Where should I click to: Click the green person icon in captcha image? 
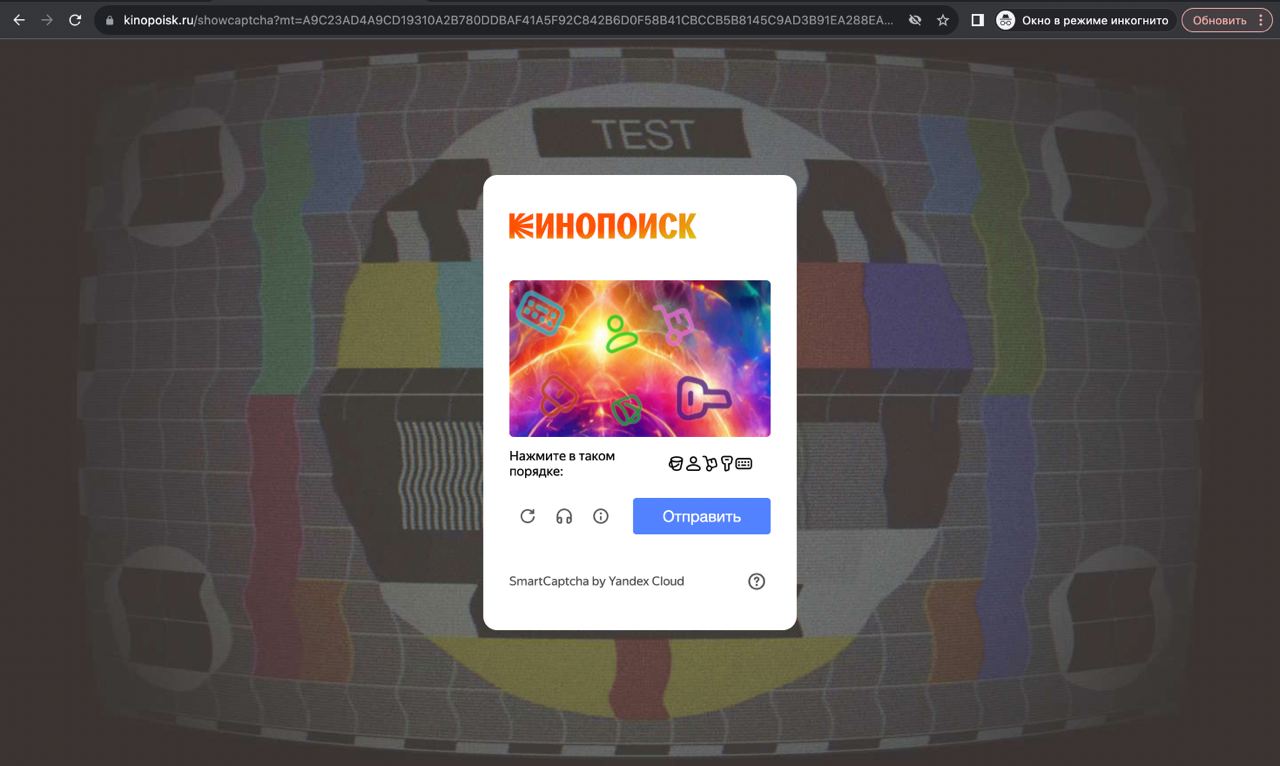tap(621, 334)
